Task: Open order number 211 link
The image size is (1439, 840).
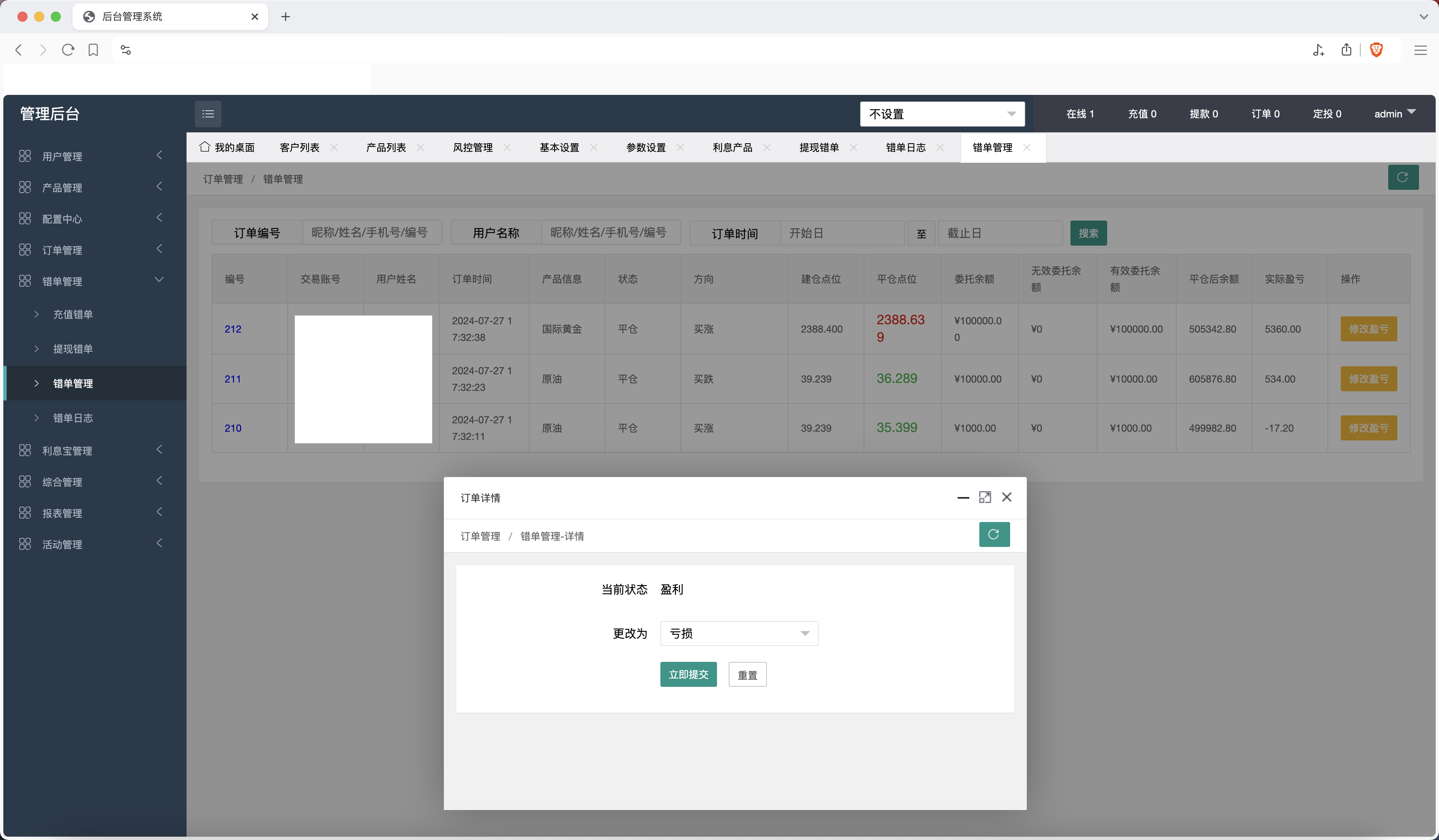Action: coord(233,379)
